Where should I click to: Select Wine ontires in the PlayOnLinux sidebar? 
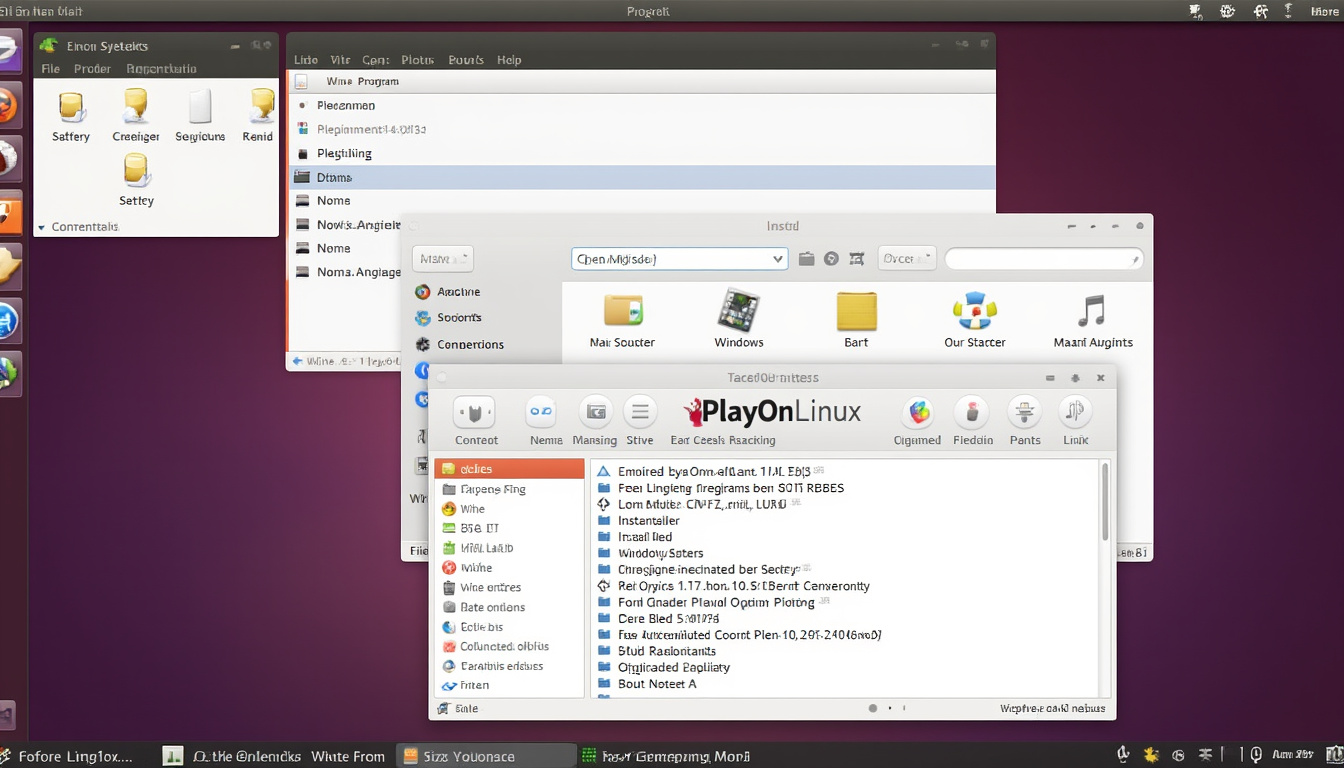(509, 588)
